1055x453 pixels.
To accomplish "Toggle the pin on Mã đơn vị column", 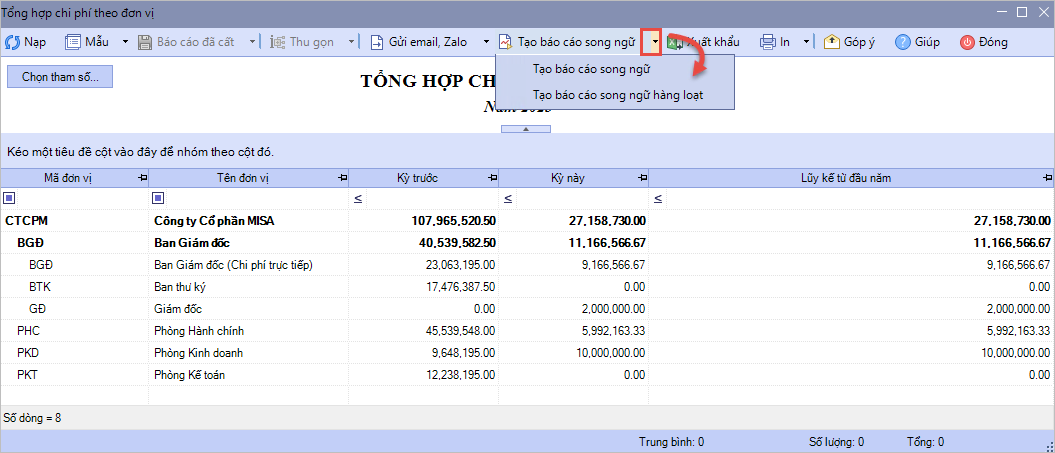I will click(x=142, y=178).
